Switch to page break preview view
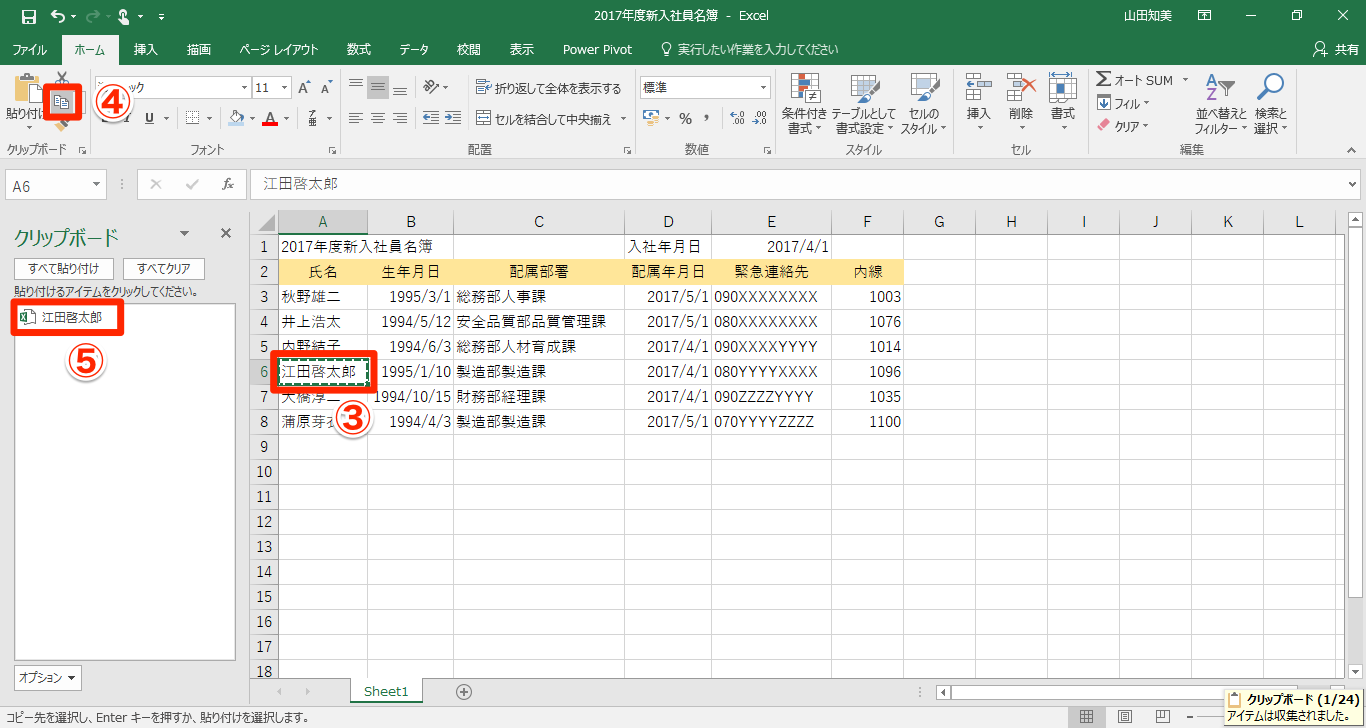1366x728 pixels. (1163, 716)
